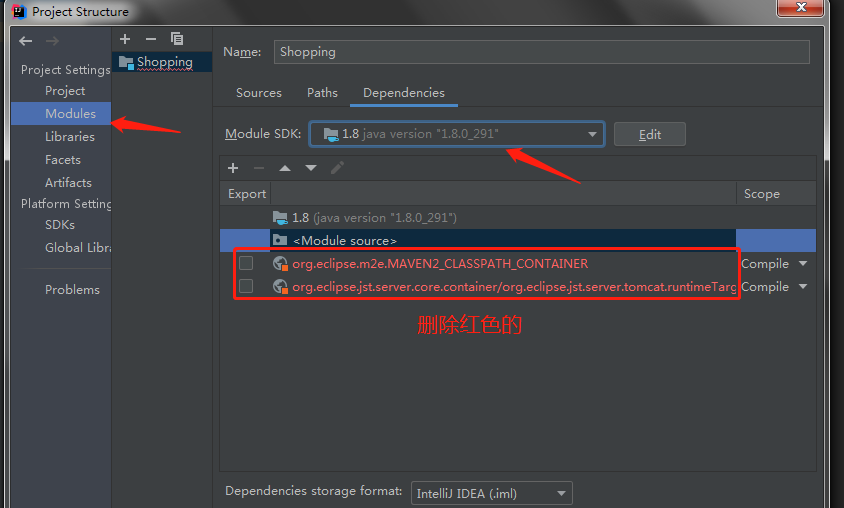Screen dimensions: 844x508
Task: Edit dependency with the pencil icon
Action: [337, 168]
